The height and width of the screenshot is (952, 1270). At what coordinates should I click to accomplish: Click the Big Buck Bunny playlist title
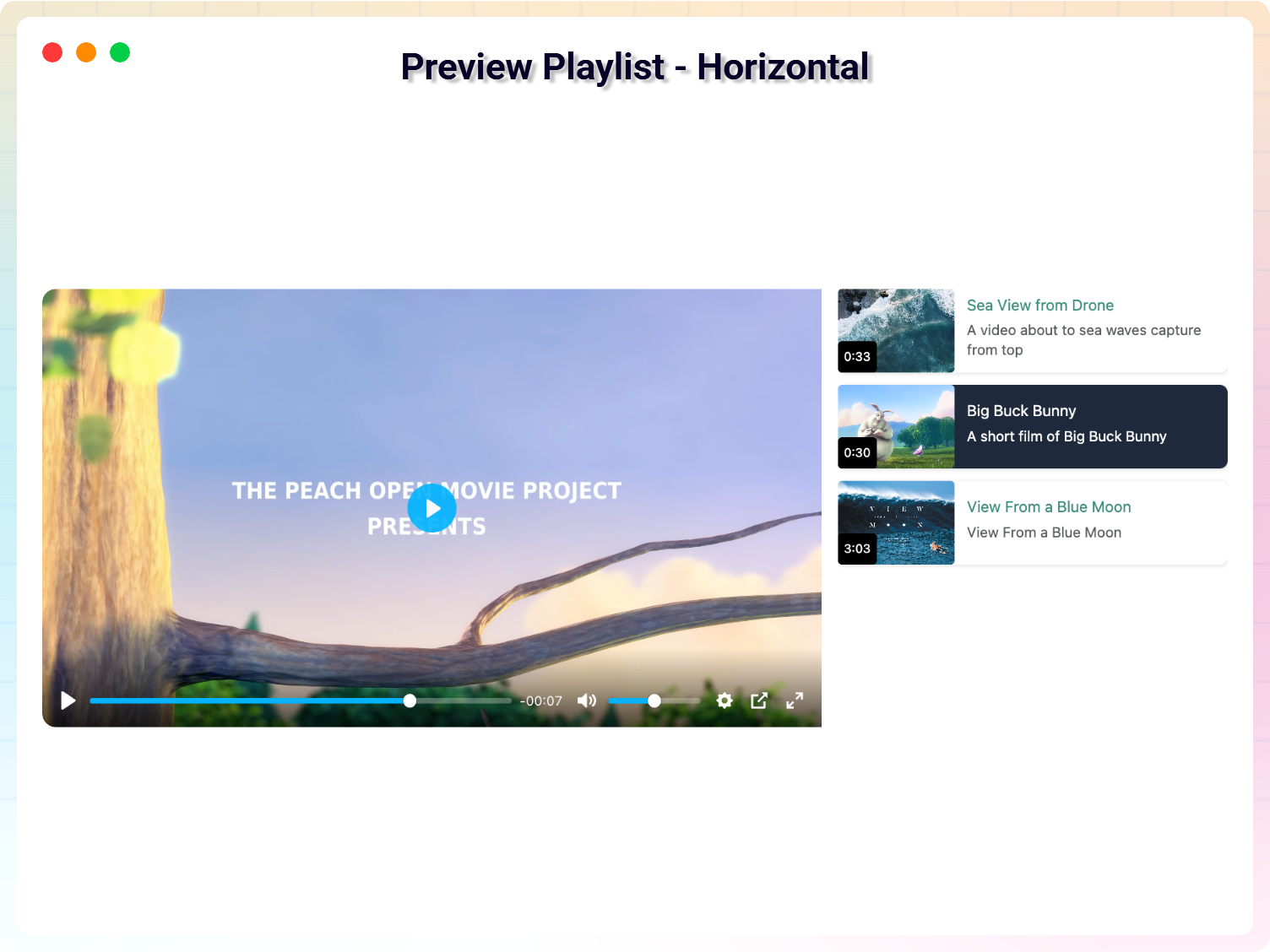point(1021,411)
